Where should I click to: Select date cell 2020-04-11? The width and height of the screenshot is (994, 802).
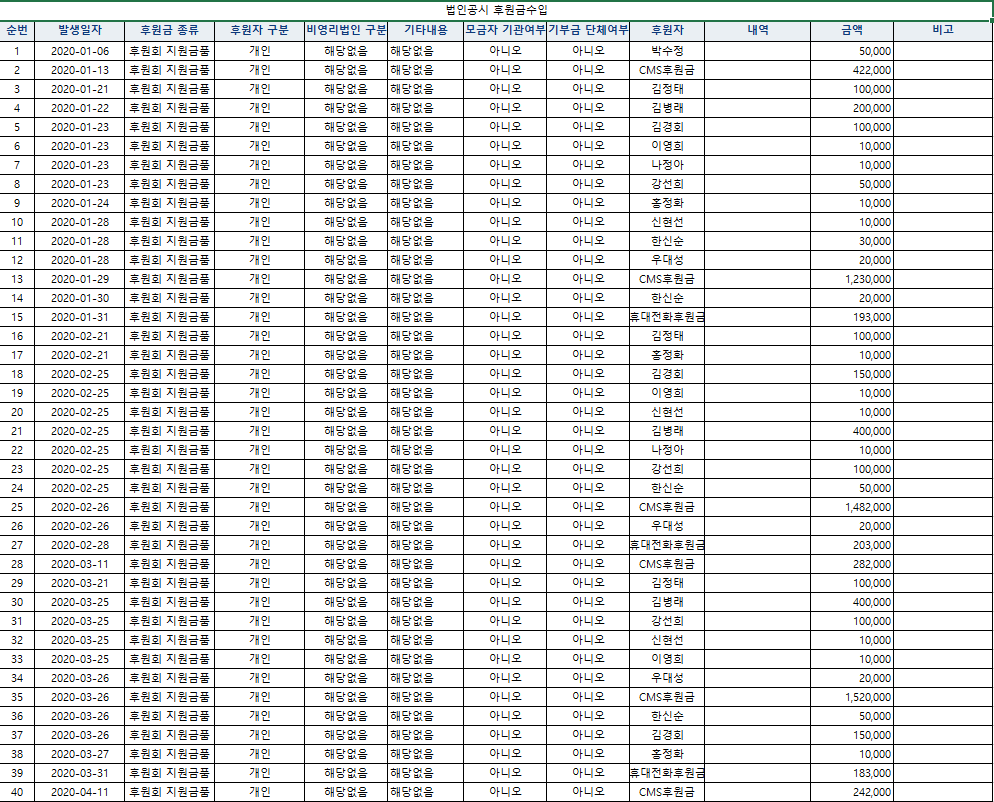(80, 792)
